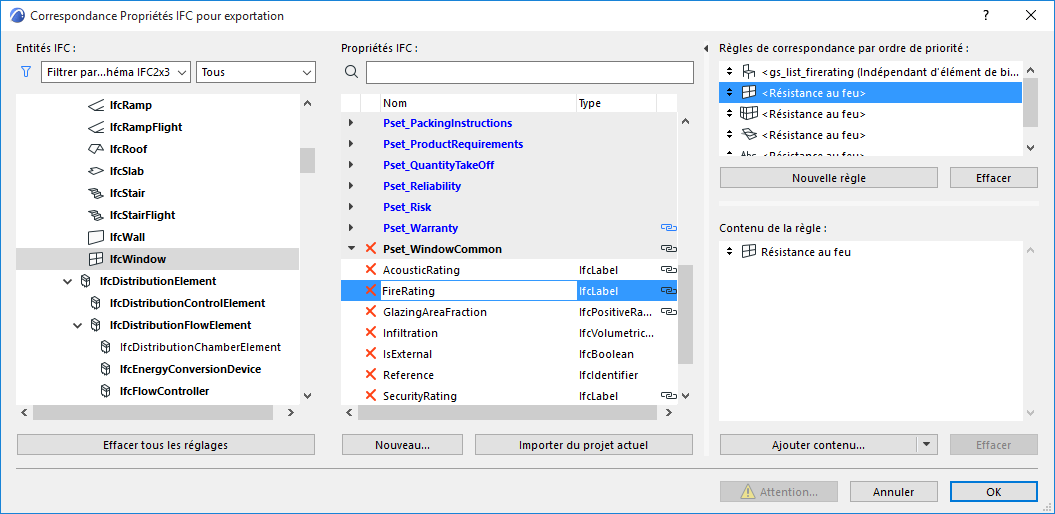This screenshot has width=1055, height=514.
Task: Click the link icon on Pset_Warranty row
Action: click(668, 228)
